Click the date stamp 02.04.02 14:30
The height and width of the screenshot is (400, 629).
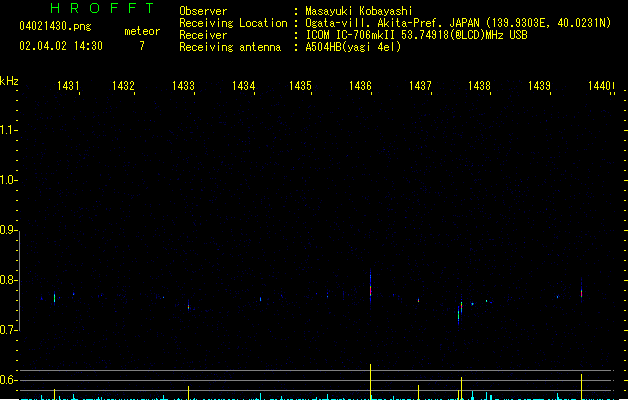tap(61, 46)
